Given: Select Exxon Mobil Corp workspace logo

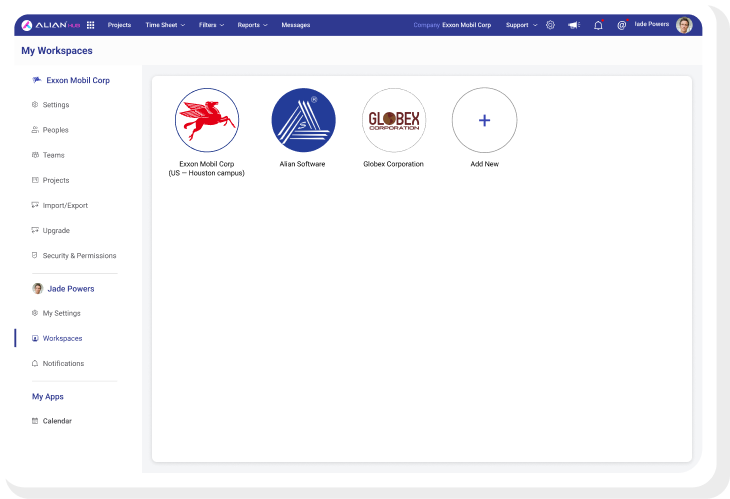Looking at the screenshot, I should (x=207, y=120).
